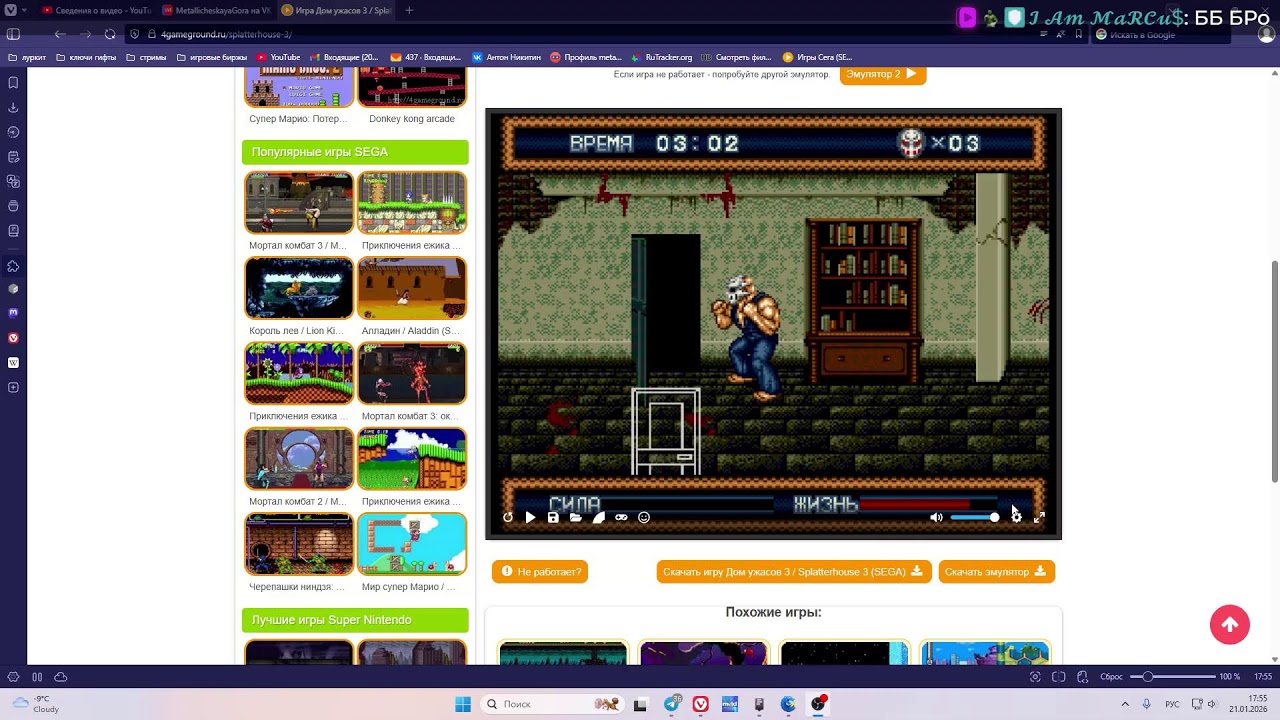Load a saved state with the folder icon

pos(576,517)
